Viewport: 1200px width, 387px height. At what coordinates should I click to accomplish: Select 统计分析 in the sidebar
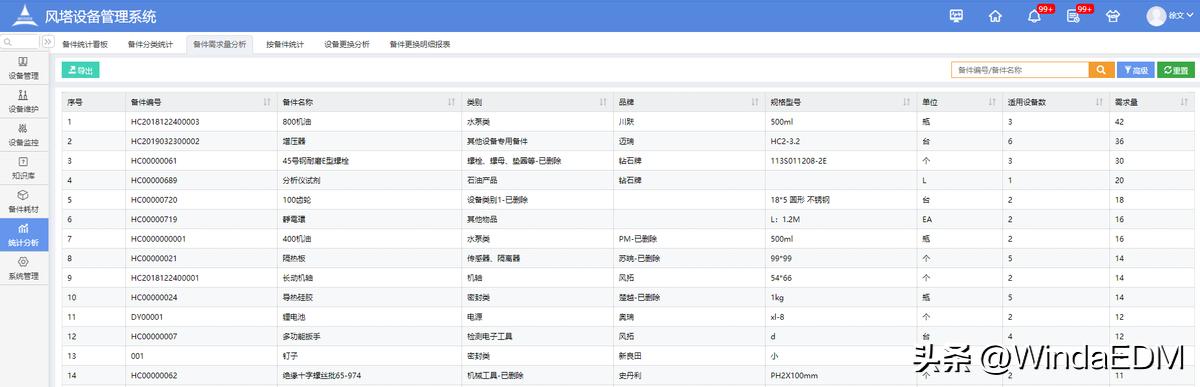click(x=24, y=235)
